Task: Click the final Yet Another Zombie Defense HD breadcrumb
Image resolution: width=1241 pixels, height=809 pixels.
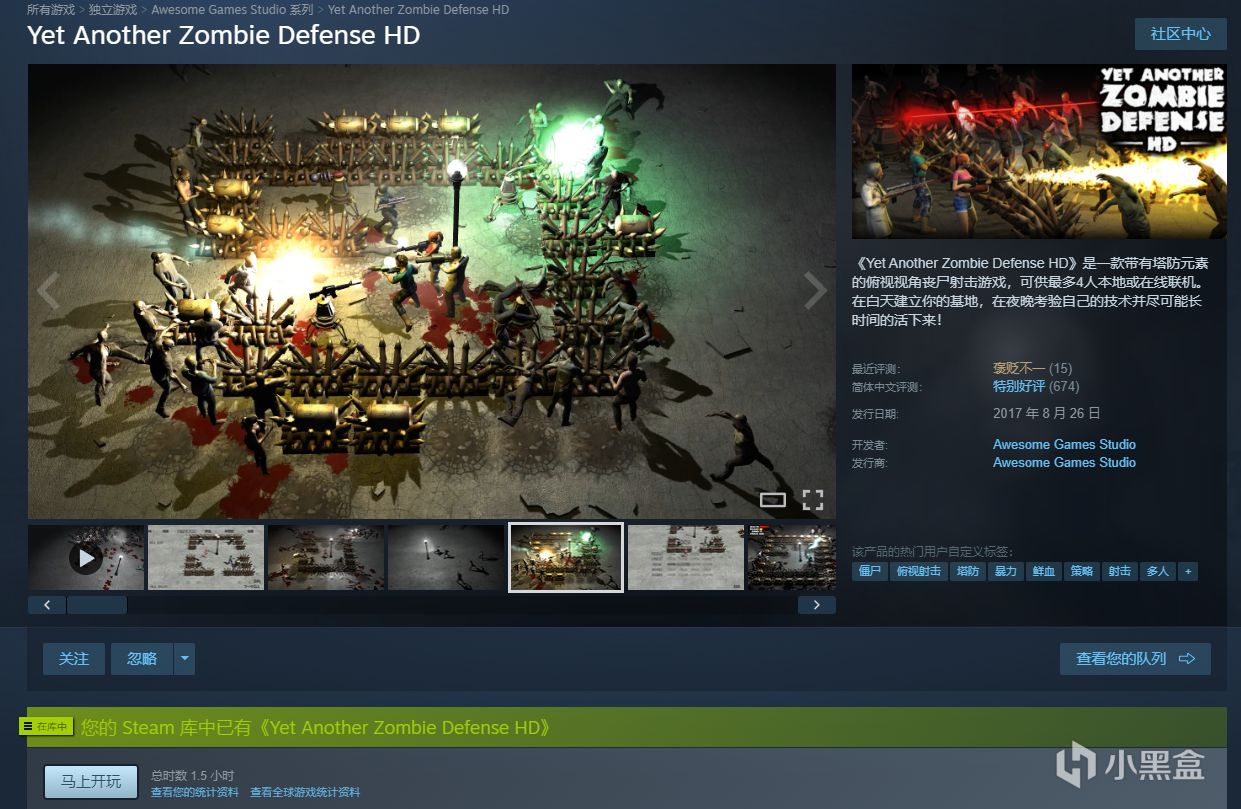Action: tap(418, 9)
